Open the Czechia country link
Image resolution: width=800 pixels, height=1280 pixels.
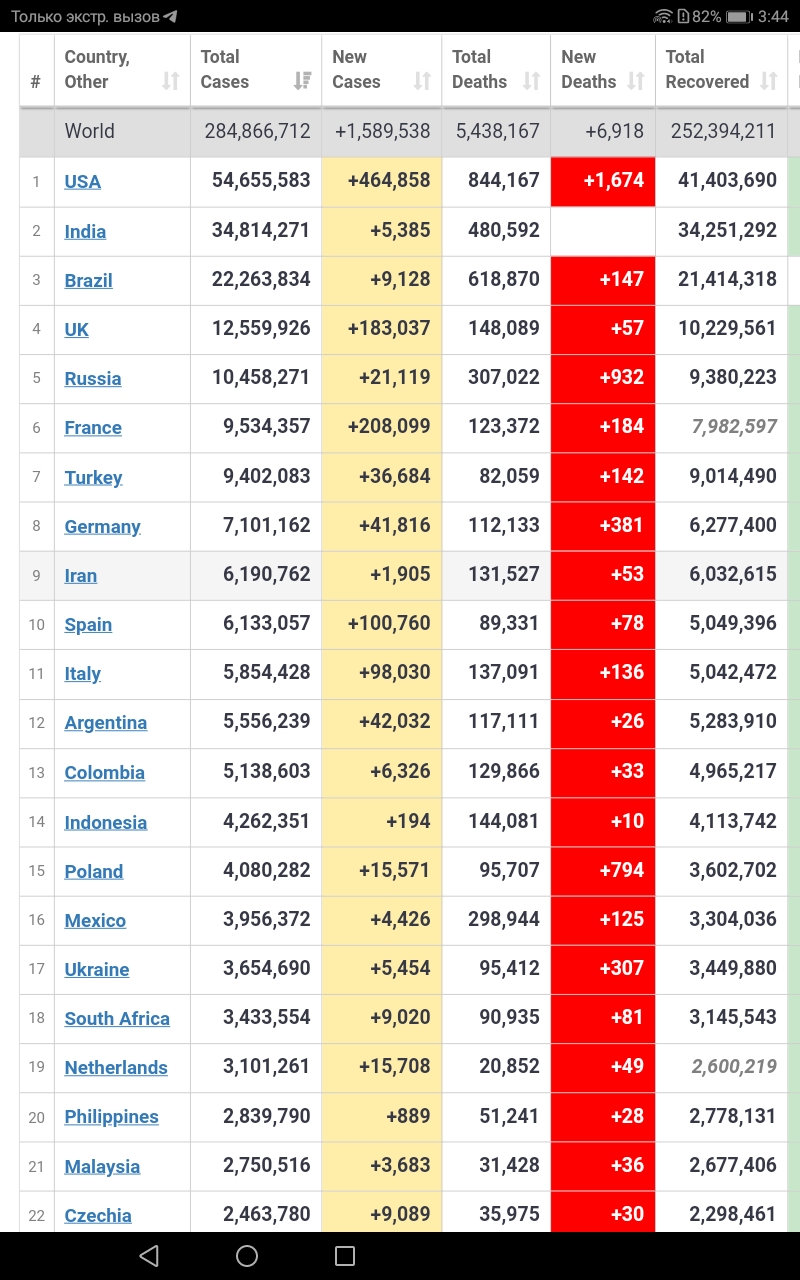click(98, 1216)
